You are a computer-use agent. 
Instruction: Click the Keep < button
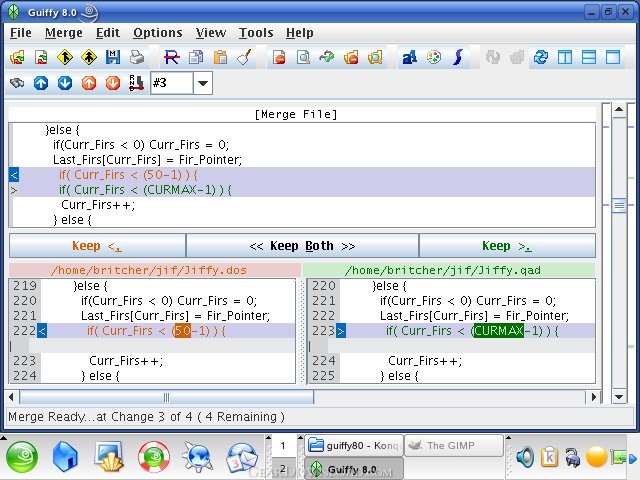pos(97,246)
